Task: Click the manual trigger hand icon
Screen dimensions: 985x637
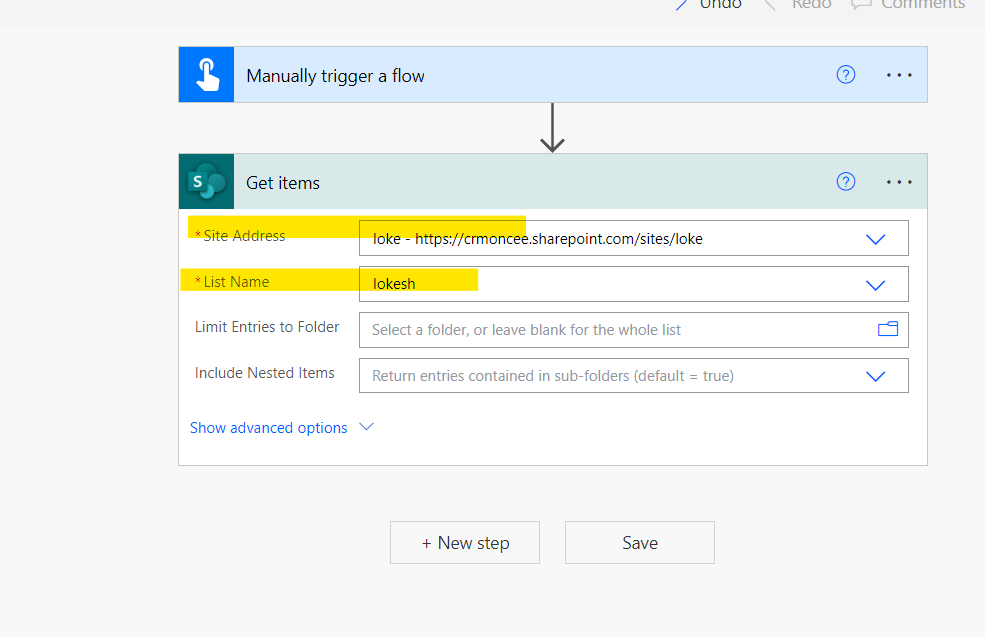Action: pos(206,75)
